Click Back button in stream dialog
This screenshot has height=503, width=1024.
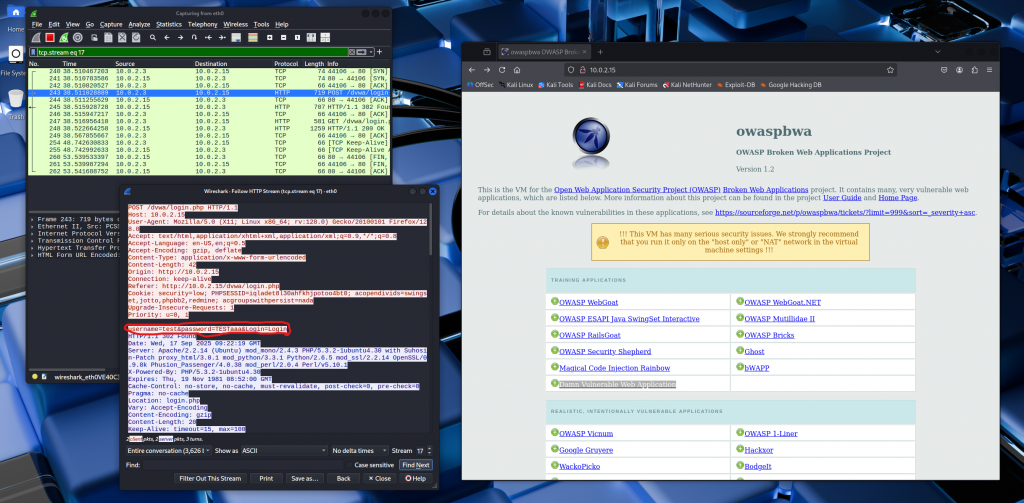(x=344, y=478)
